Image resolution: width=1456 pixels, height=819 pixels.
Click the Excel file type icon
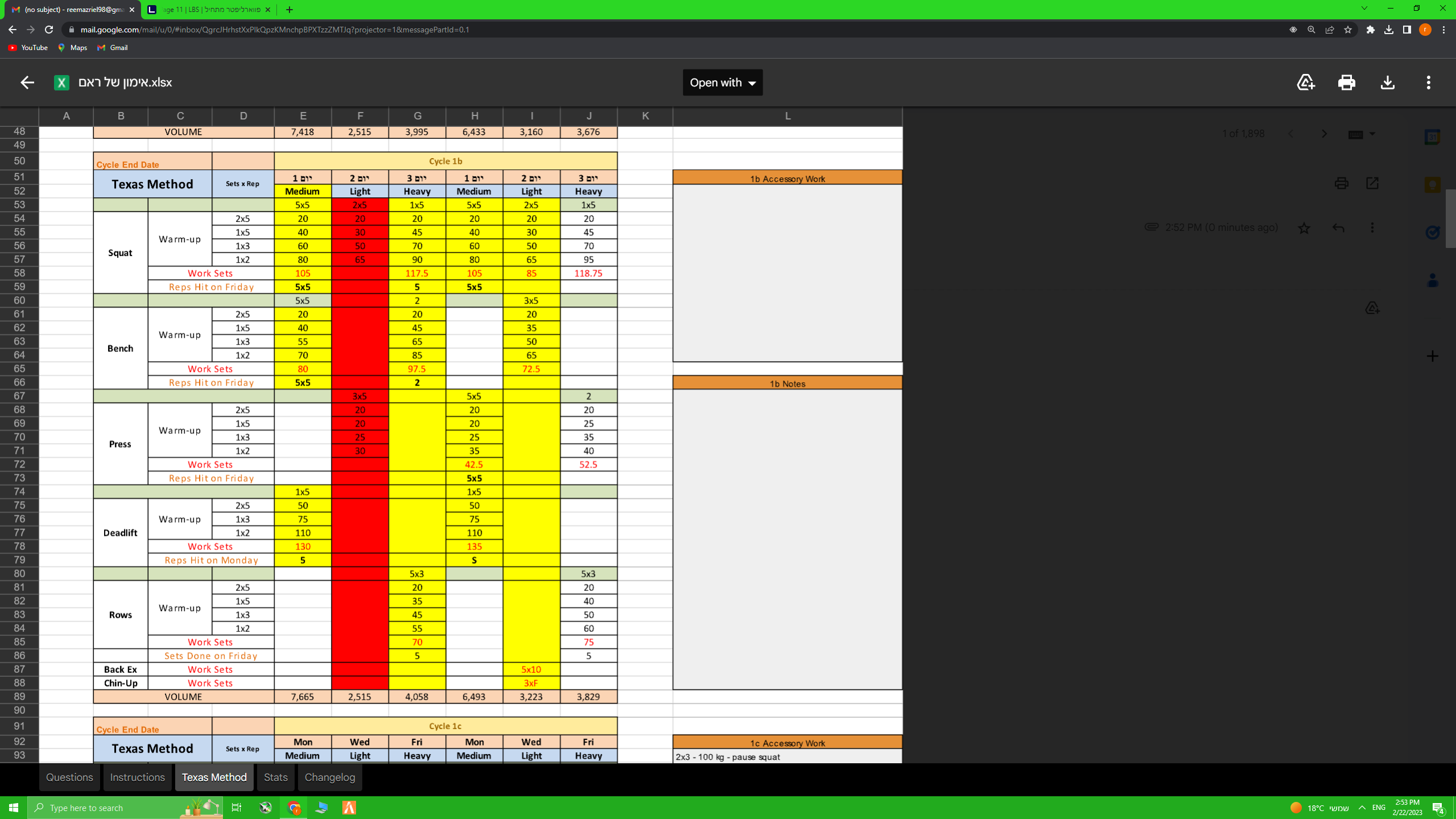[61, 82]
